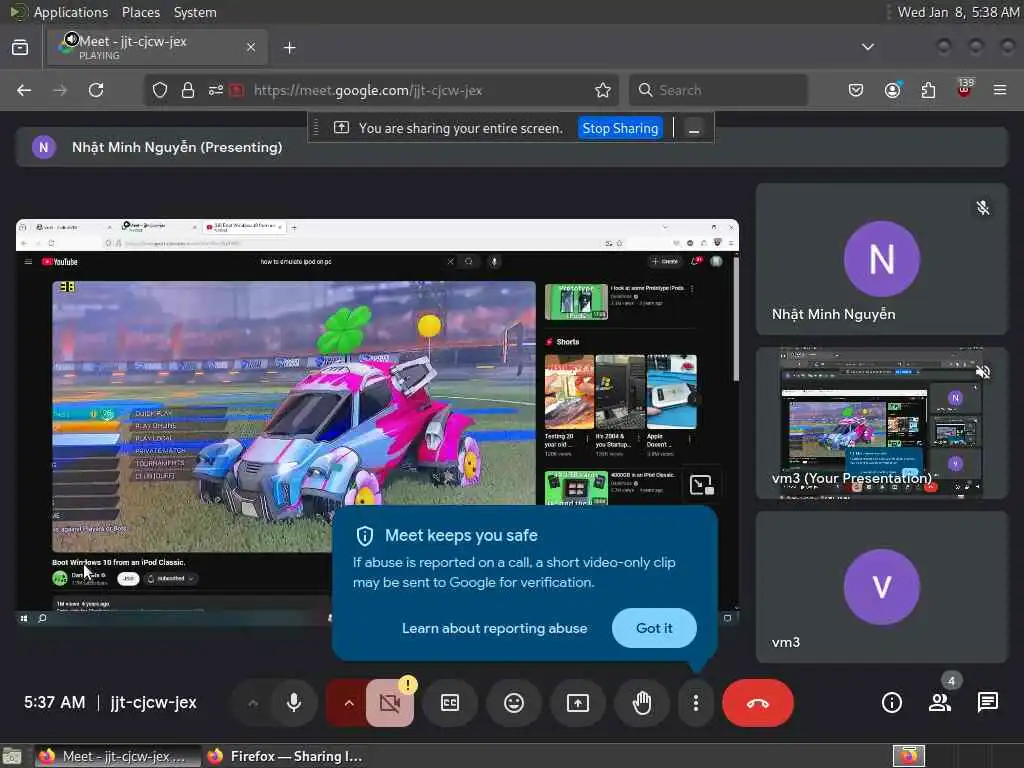Viewport: 1024px width, 768px height.
Task: Click the clock in top panel
Action: coord(958,12)
